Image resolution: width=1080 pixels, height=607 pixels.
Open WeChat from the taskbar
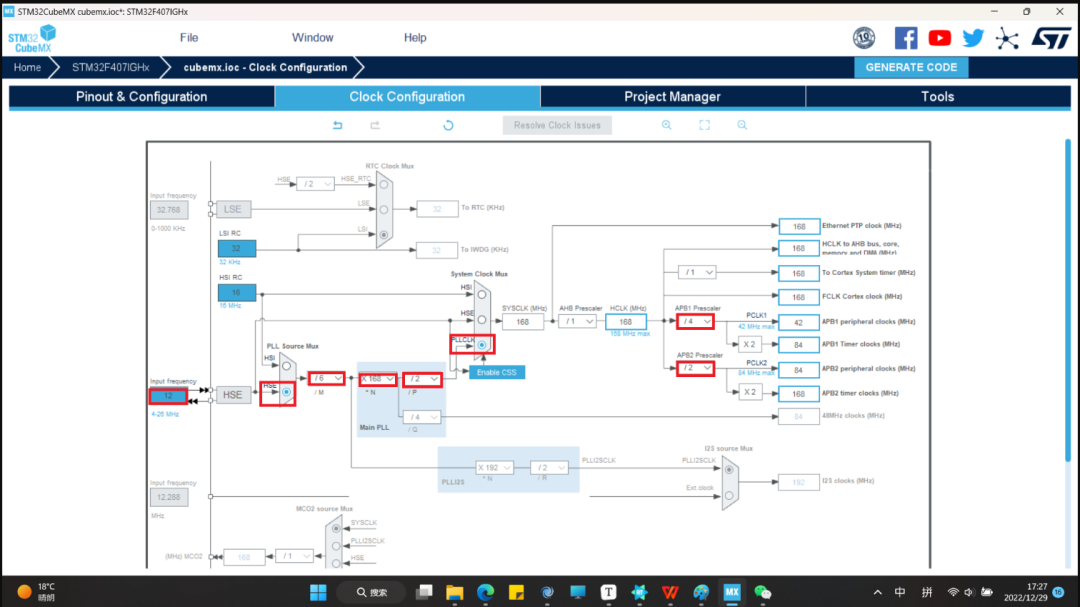pyautogui.click(x=762, y=591)
